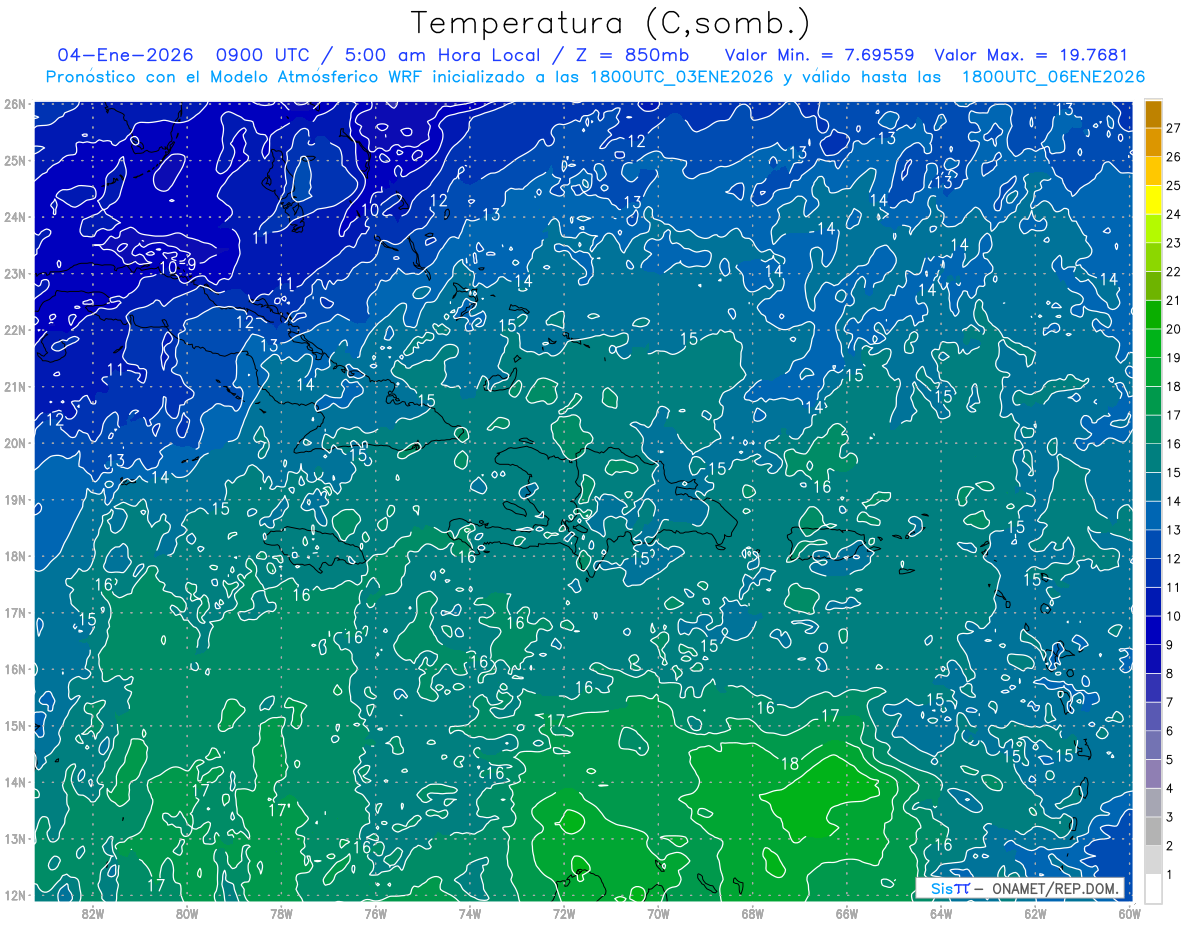The image size is (1200, 927).
Task: Click the "82W" longitude axis label
Action: [x=93, y=913]
